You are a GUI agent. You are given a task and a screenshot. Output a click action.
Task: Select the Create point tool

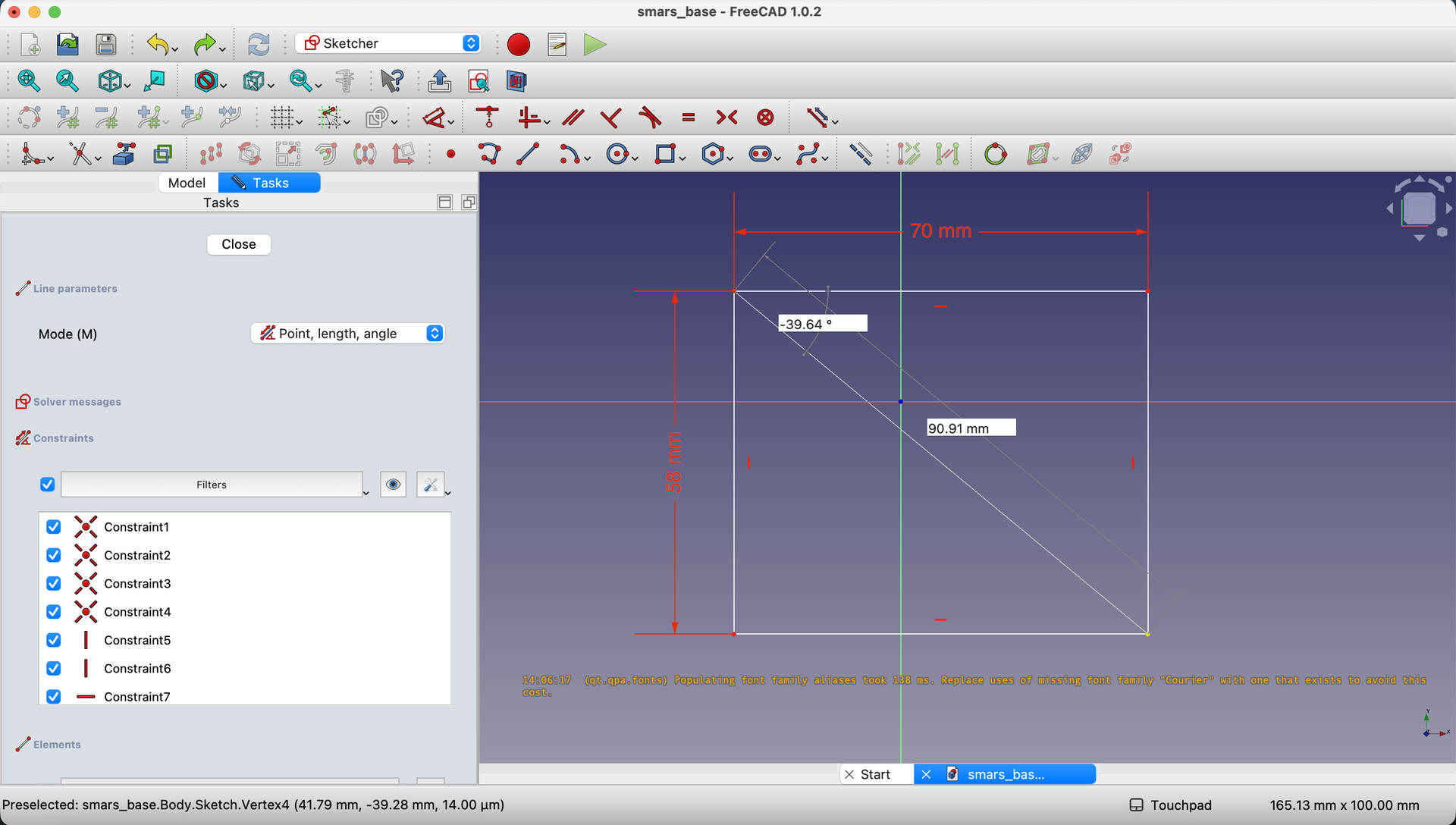[451, 154]
